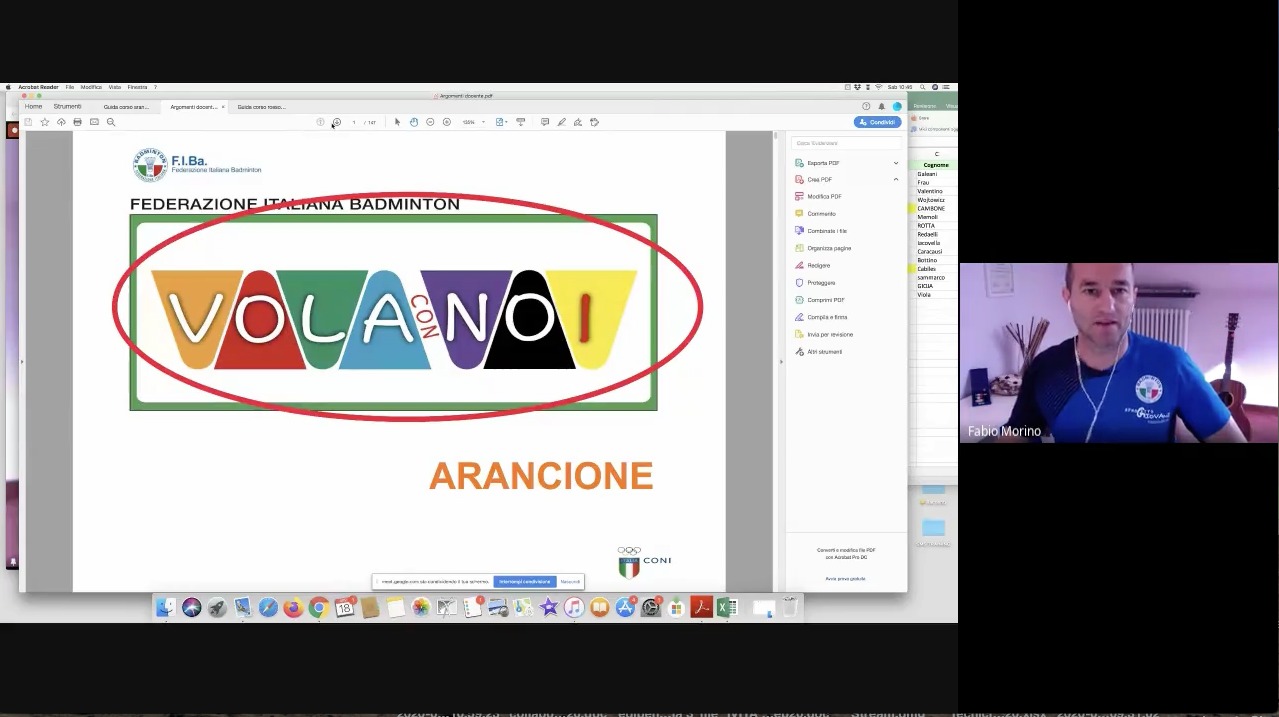Click the page number field
This screenshot has width=1279, height=717.
point(354,122)
